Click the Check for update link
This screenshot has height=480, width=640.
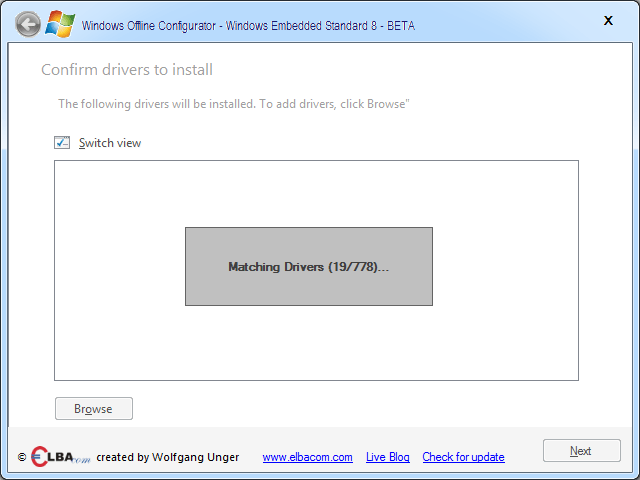(463, 457)
